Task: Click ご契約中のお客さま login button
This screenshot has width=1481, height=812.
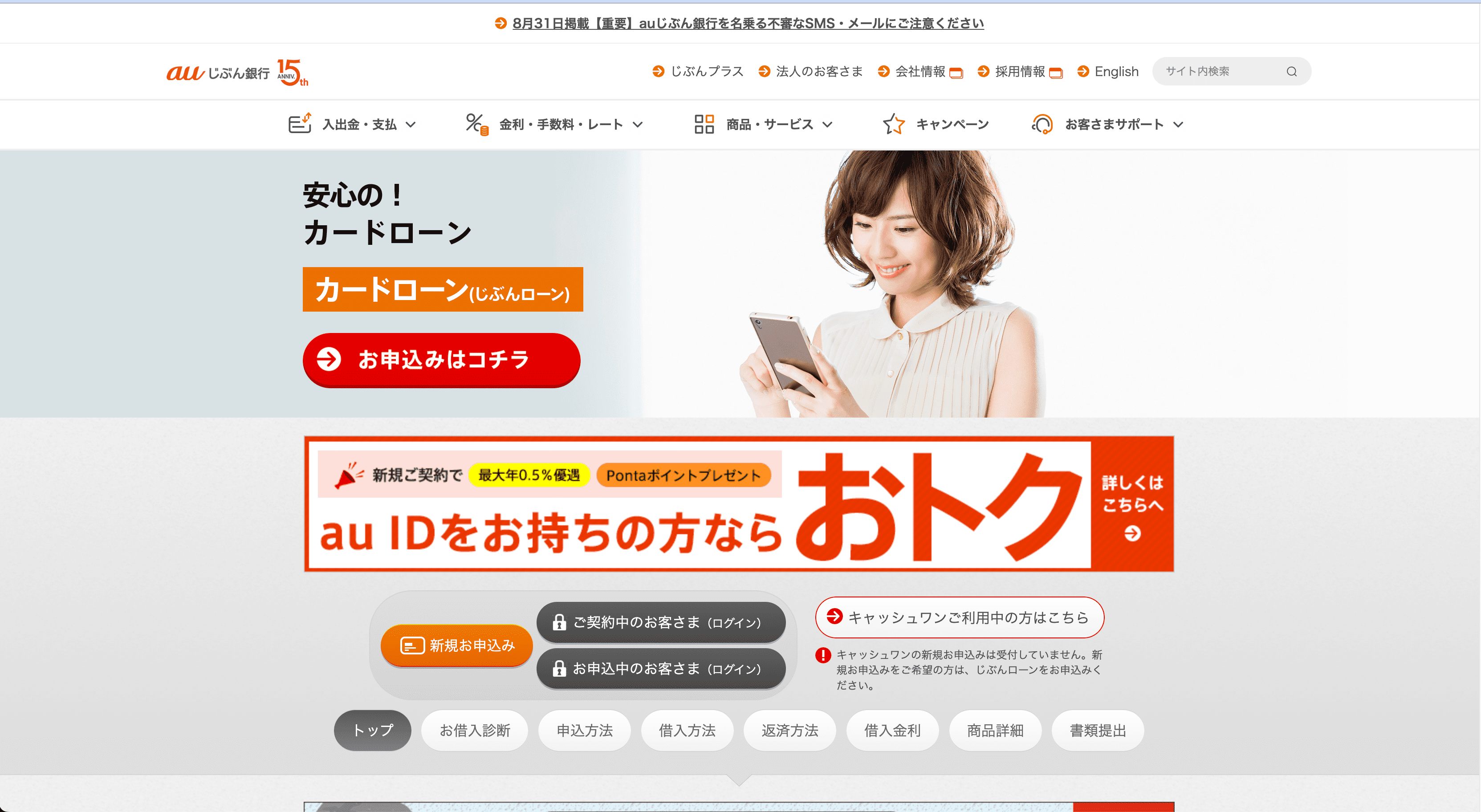Action: (661, 622)
